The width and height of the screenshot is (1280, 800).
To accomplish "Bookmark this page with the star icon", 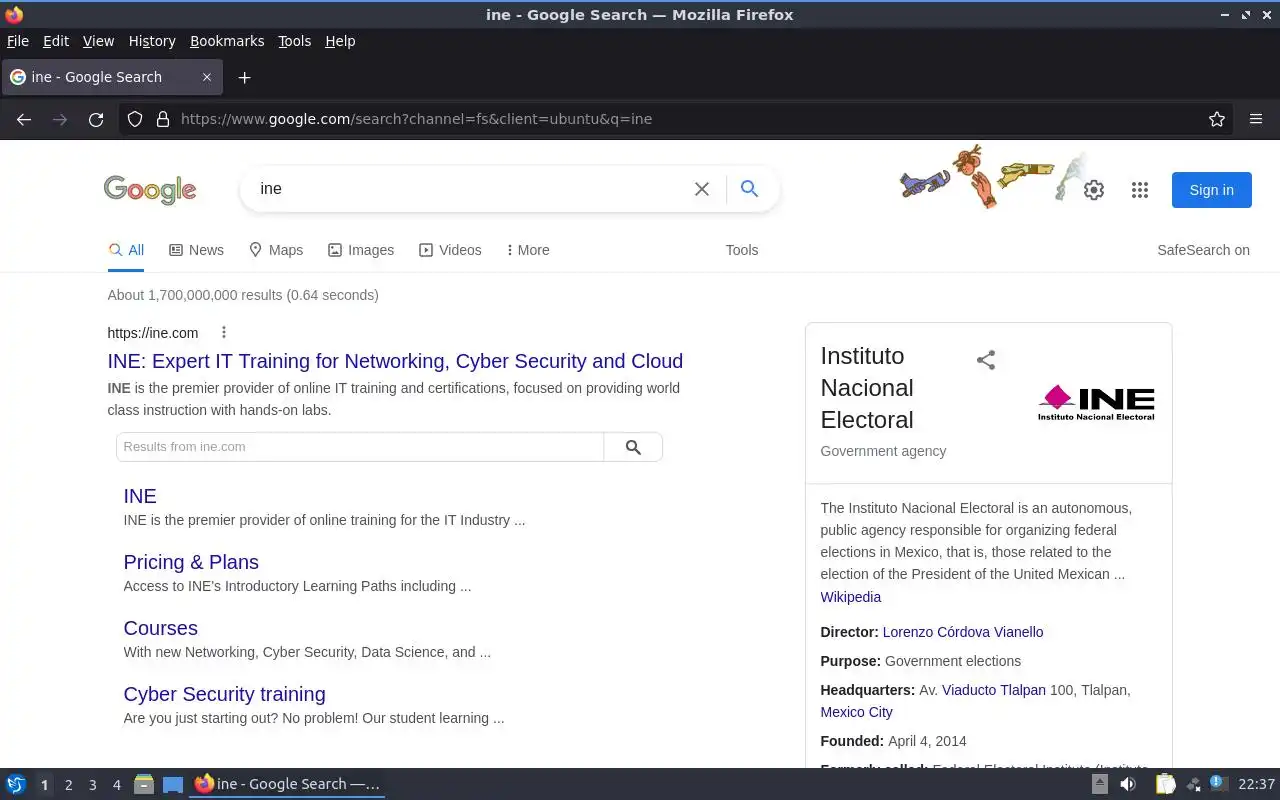I will 1217,119.
